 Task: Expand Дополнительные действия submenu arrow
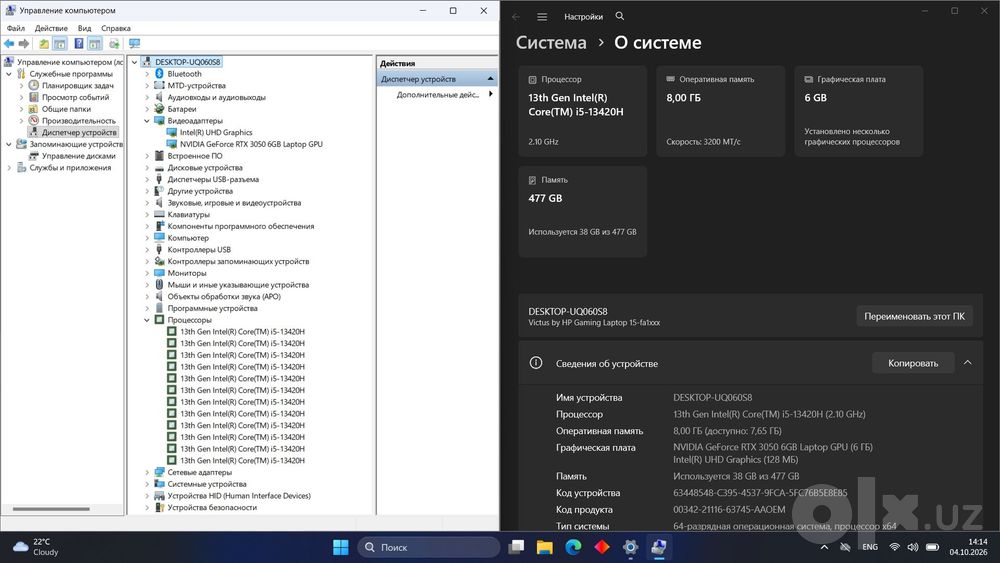491,94
